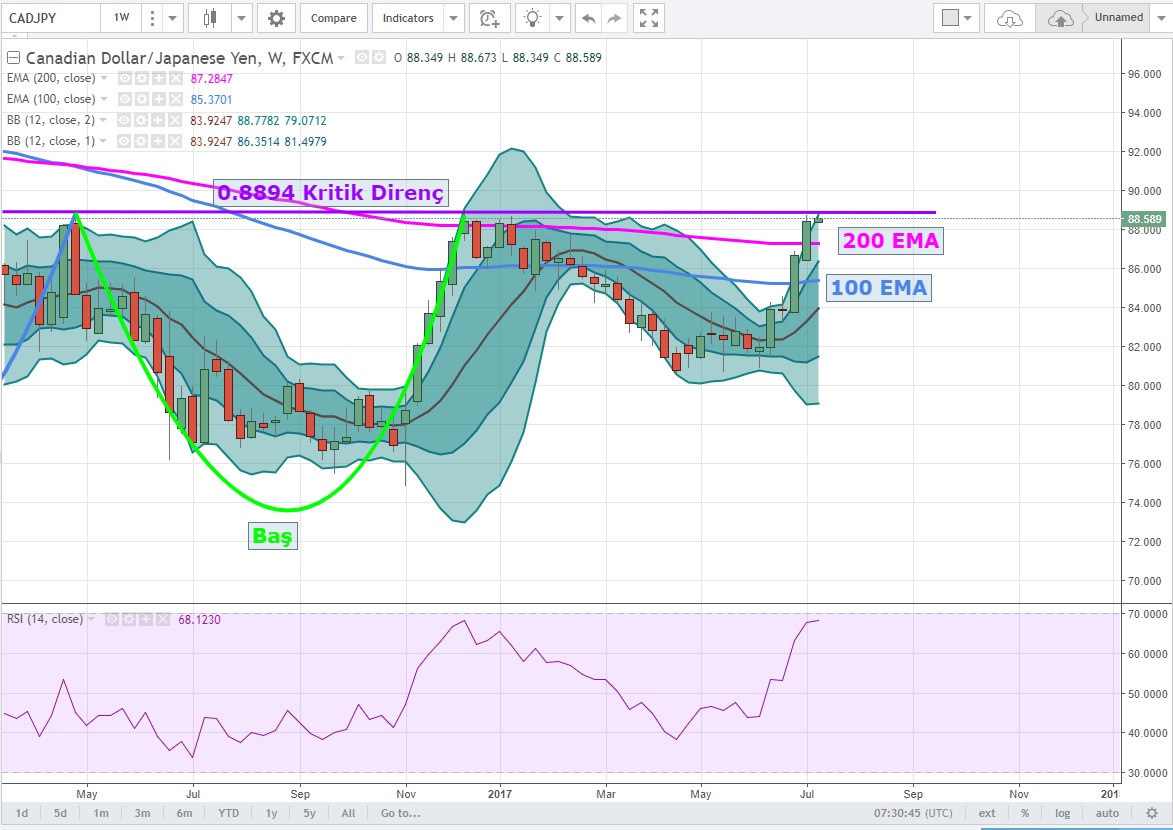
Task: Toggle the log scale option
Action: (x=1060, y=813)
